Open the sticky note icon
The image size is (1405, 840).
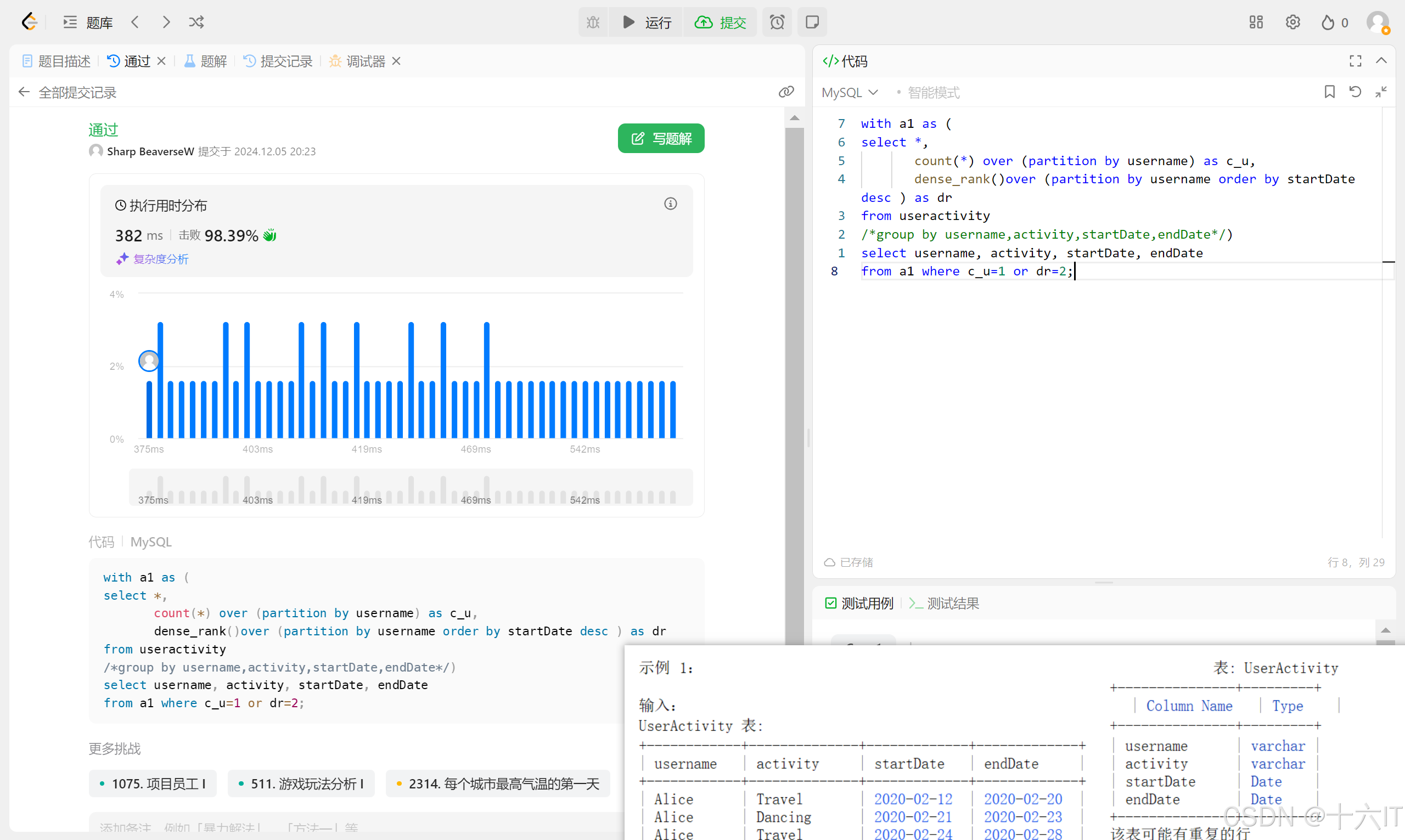coord(812,22)
